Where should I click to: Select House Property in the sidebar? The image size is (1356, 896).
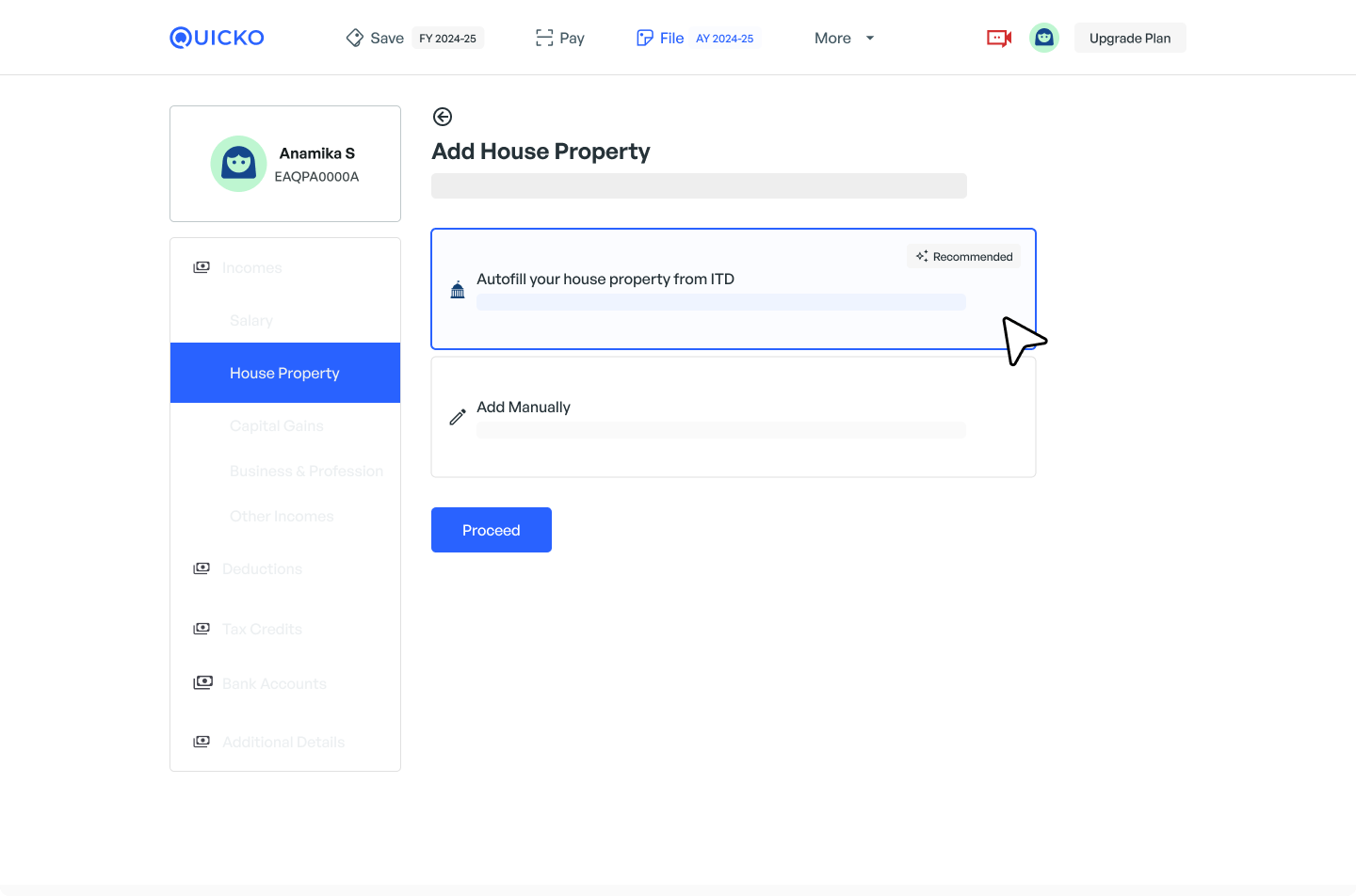click(x=284, y=373)
